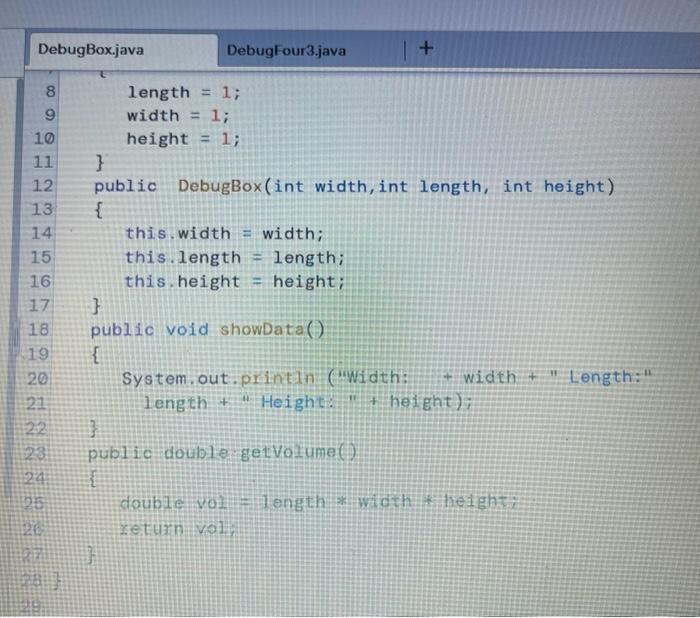Place cursor on 'width = 1;' line
Image resolution: width=700 pixels, height=618 pixels.
(x=178, y=116)
